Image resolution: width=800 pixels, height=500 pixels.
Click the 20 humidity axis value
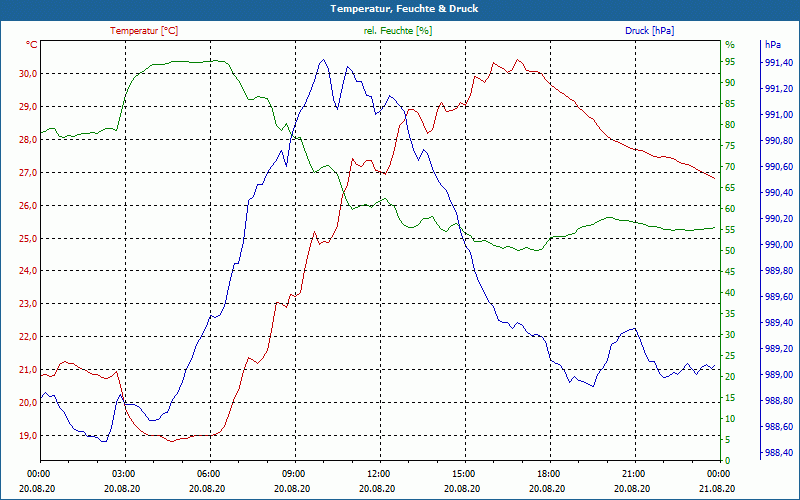[730, 377]
